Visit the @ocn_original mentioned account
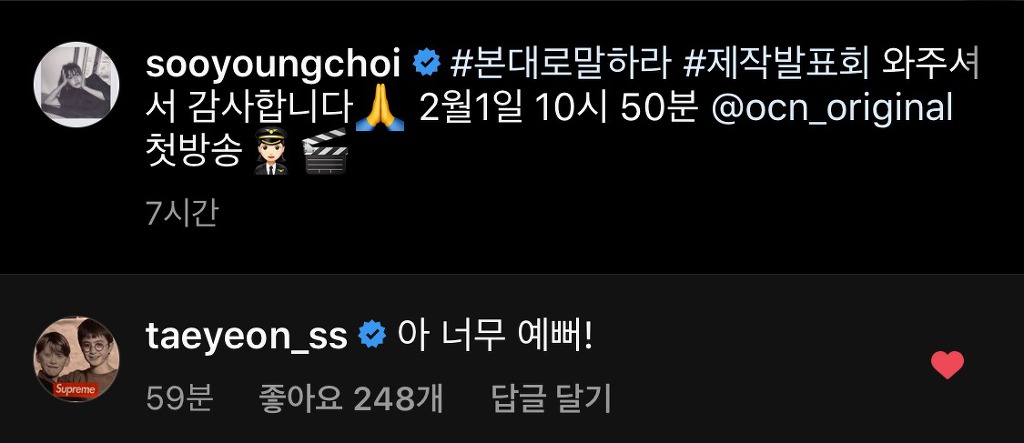Viewport: 1024px width, 443px height. coord(831,109)
